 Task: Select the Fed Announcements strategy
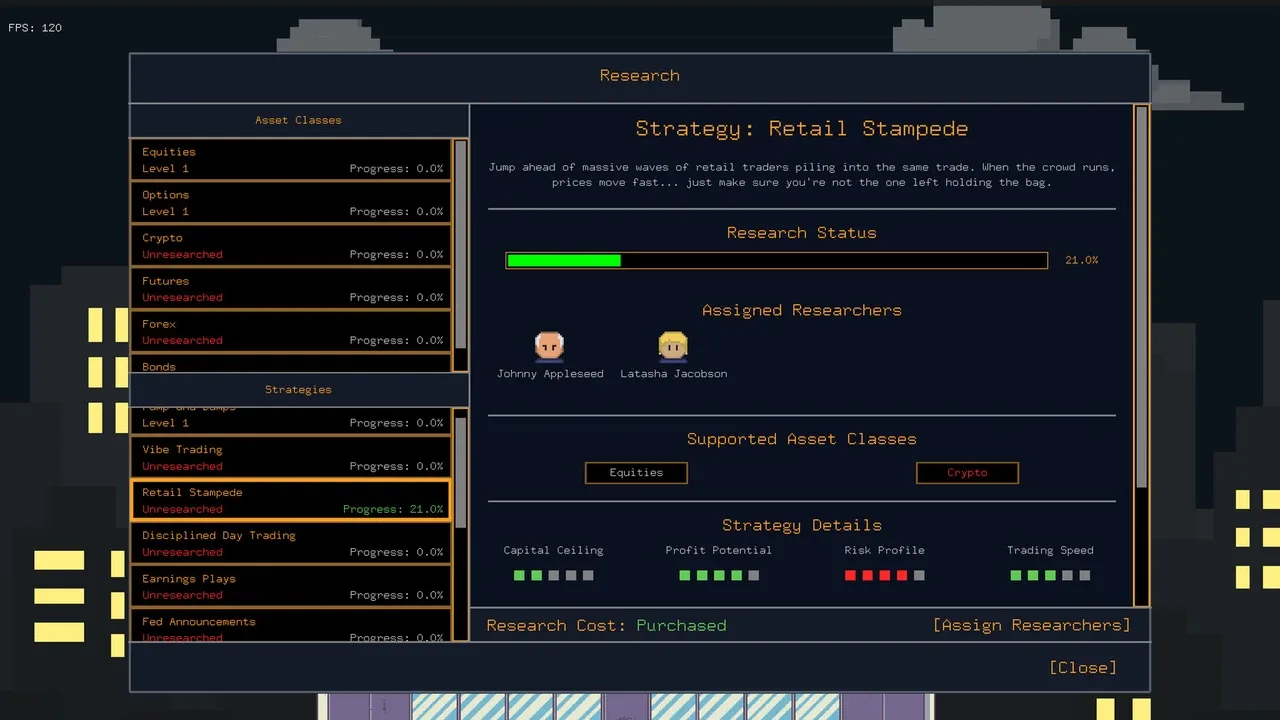[291, 627]
